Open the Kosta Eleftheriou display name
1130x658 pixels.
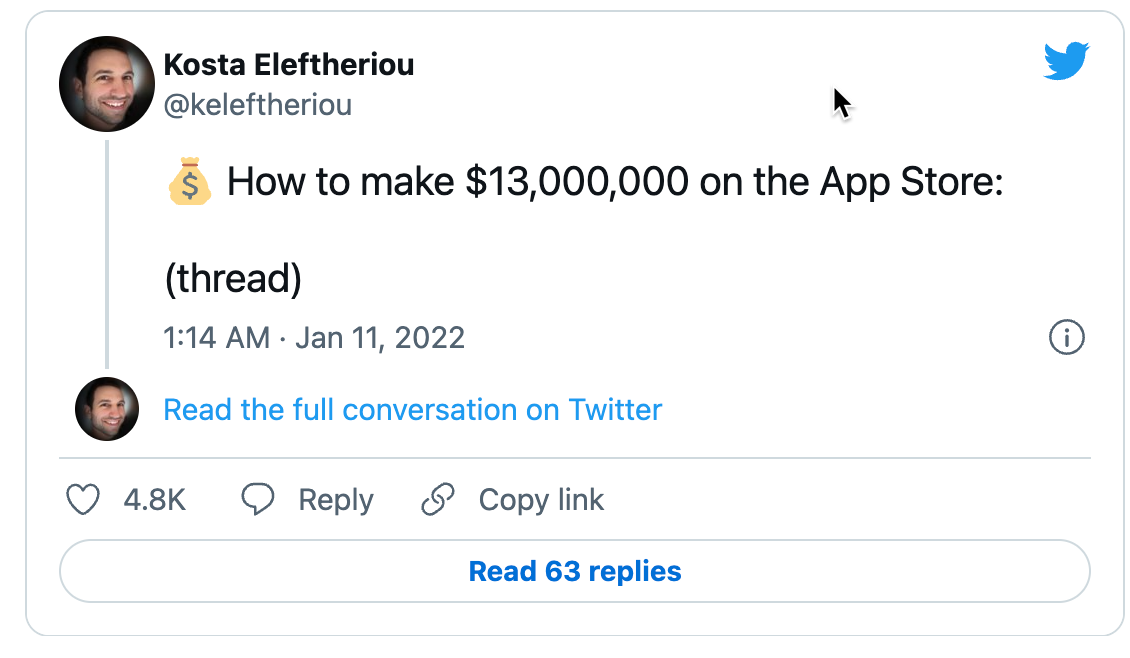tap(288, 65)
